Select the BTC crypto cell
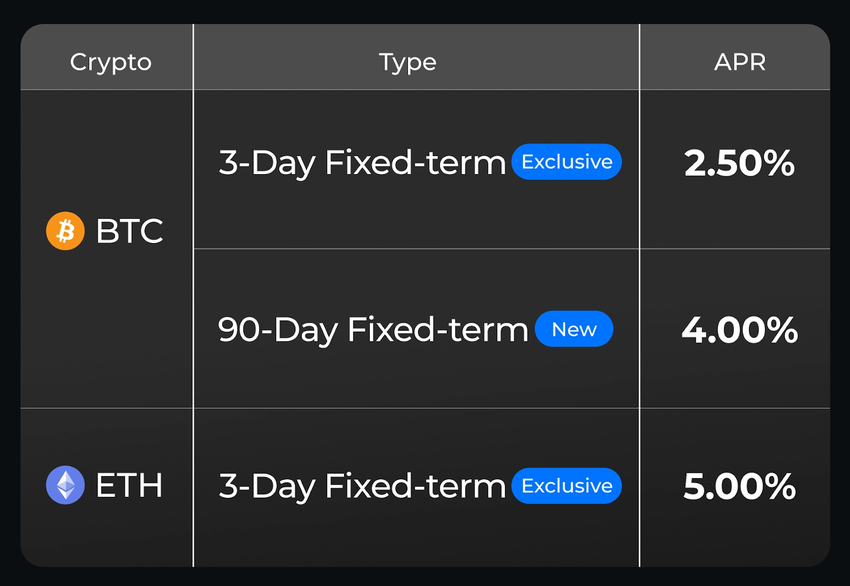The image size is (850, 586). click(x=107, y=249)
